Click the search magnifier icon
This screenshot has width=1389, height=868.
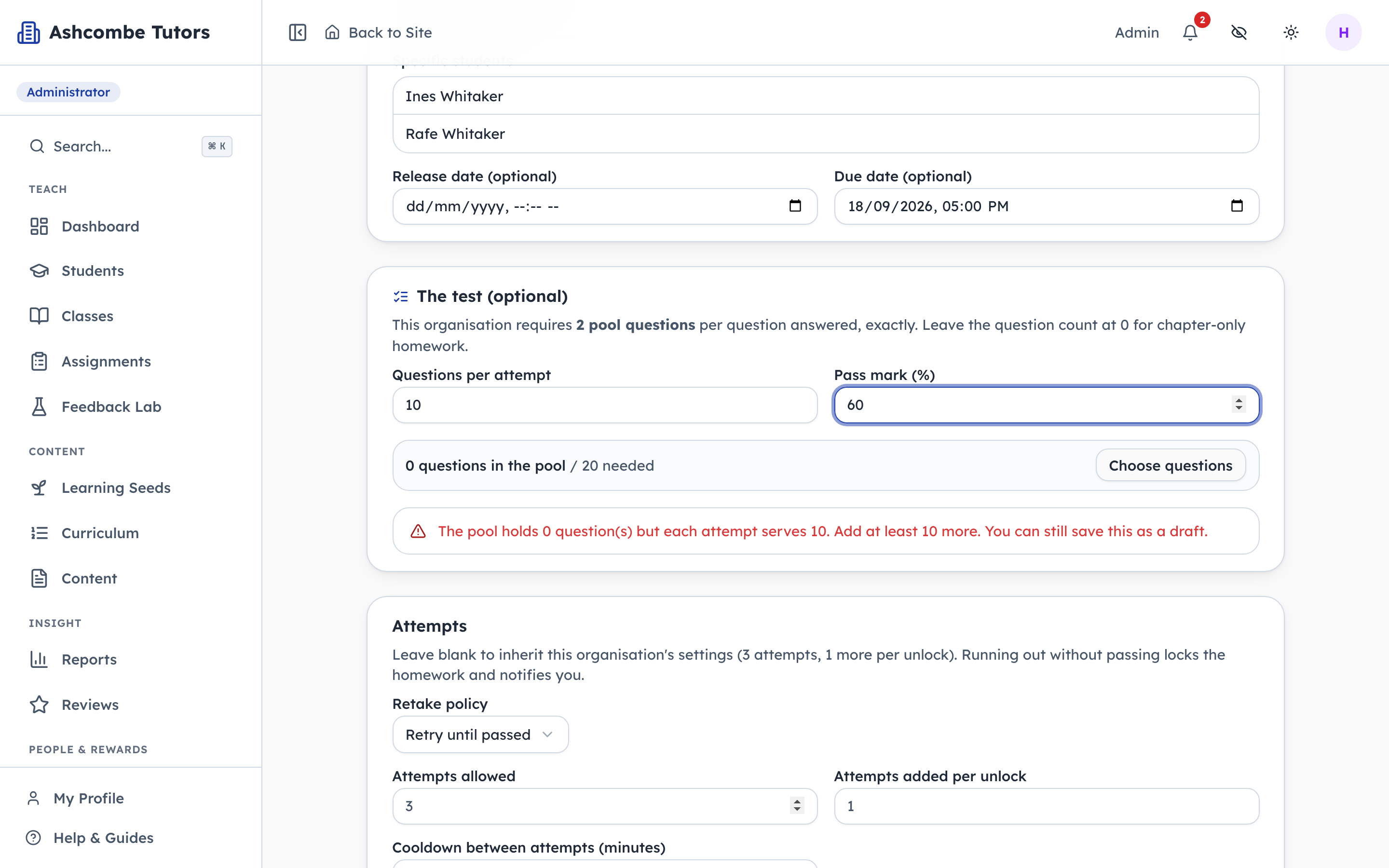37,147
